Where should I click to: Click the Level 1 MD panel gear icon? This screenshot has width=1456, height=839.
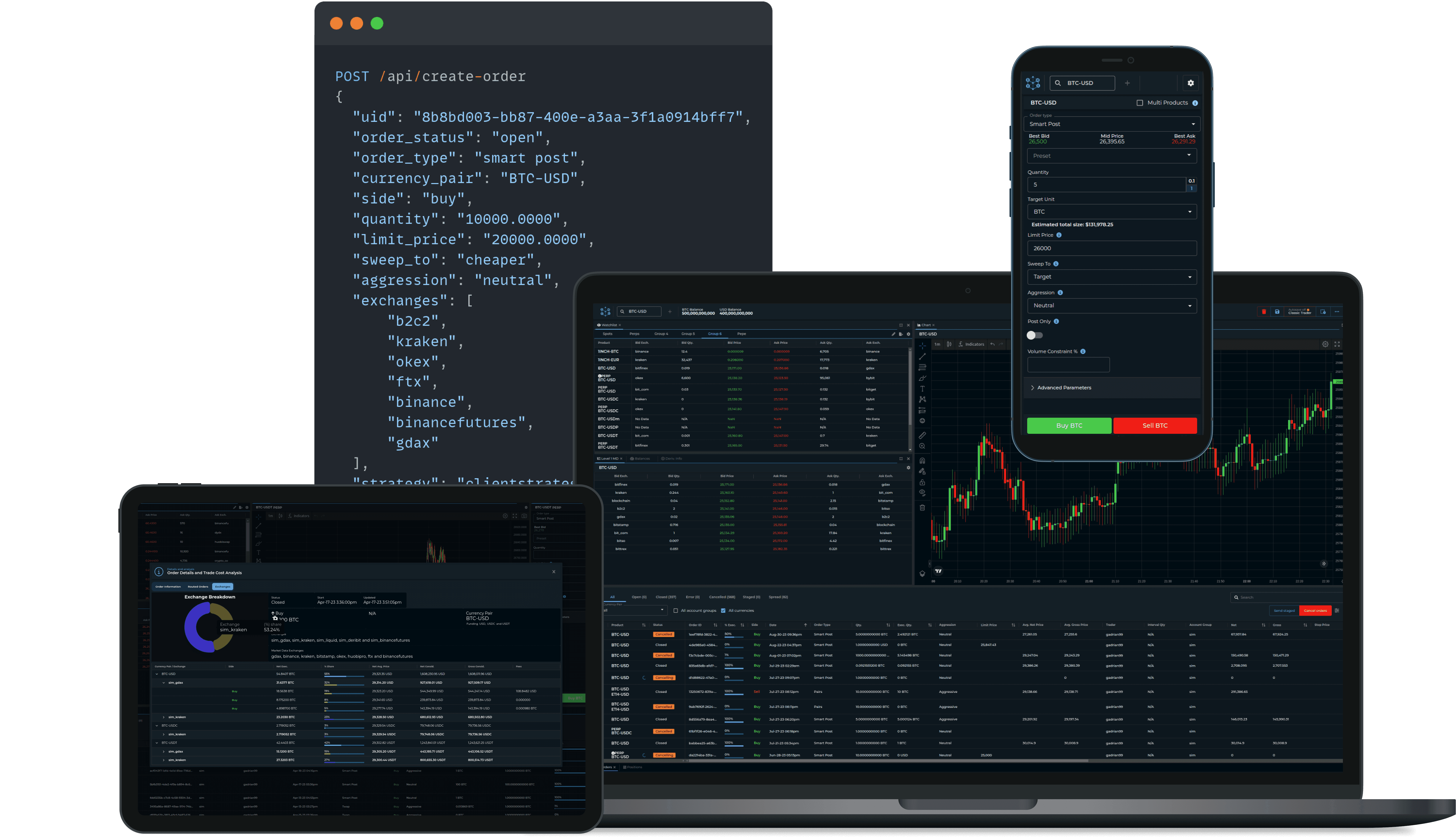click(x=908, y=467)
